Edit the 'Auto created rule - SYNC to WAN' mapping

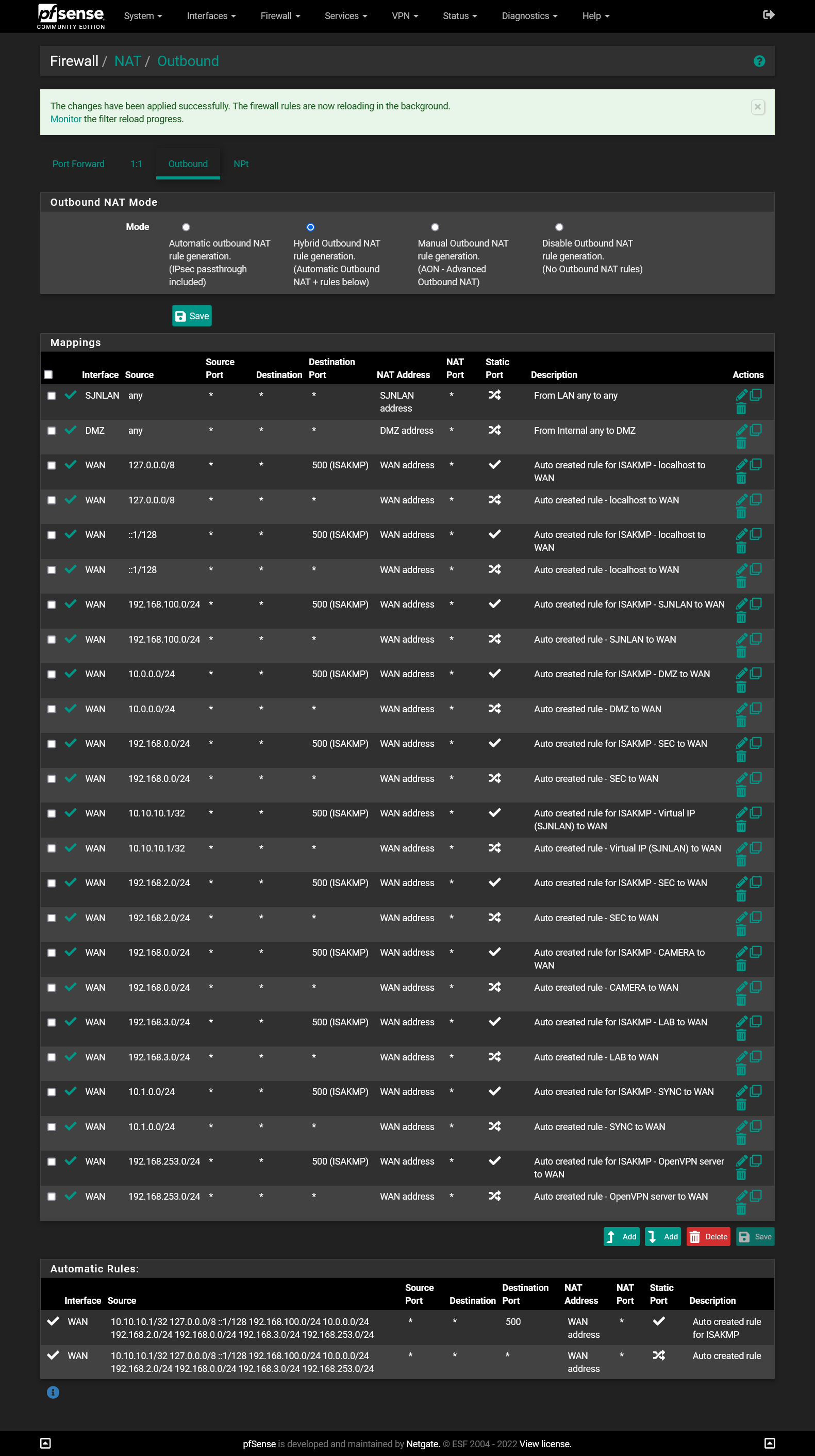coord(742,1126)
